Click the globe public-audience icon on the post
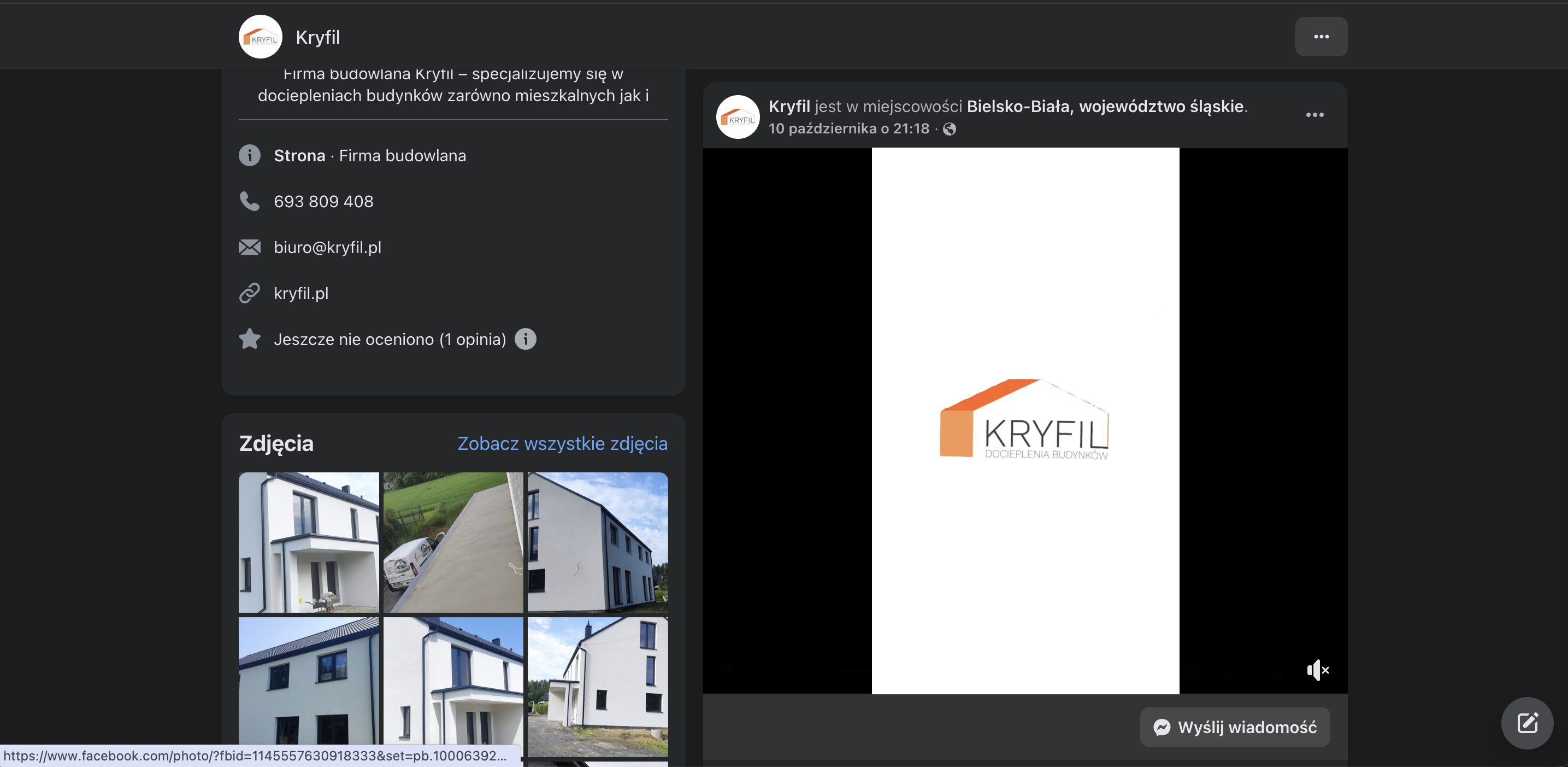1568x767 pixels. pyautogui.click(x=949, y=129)
